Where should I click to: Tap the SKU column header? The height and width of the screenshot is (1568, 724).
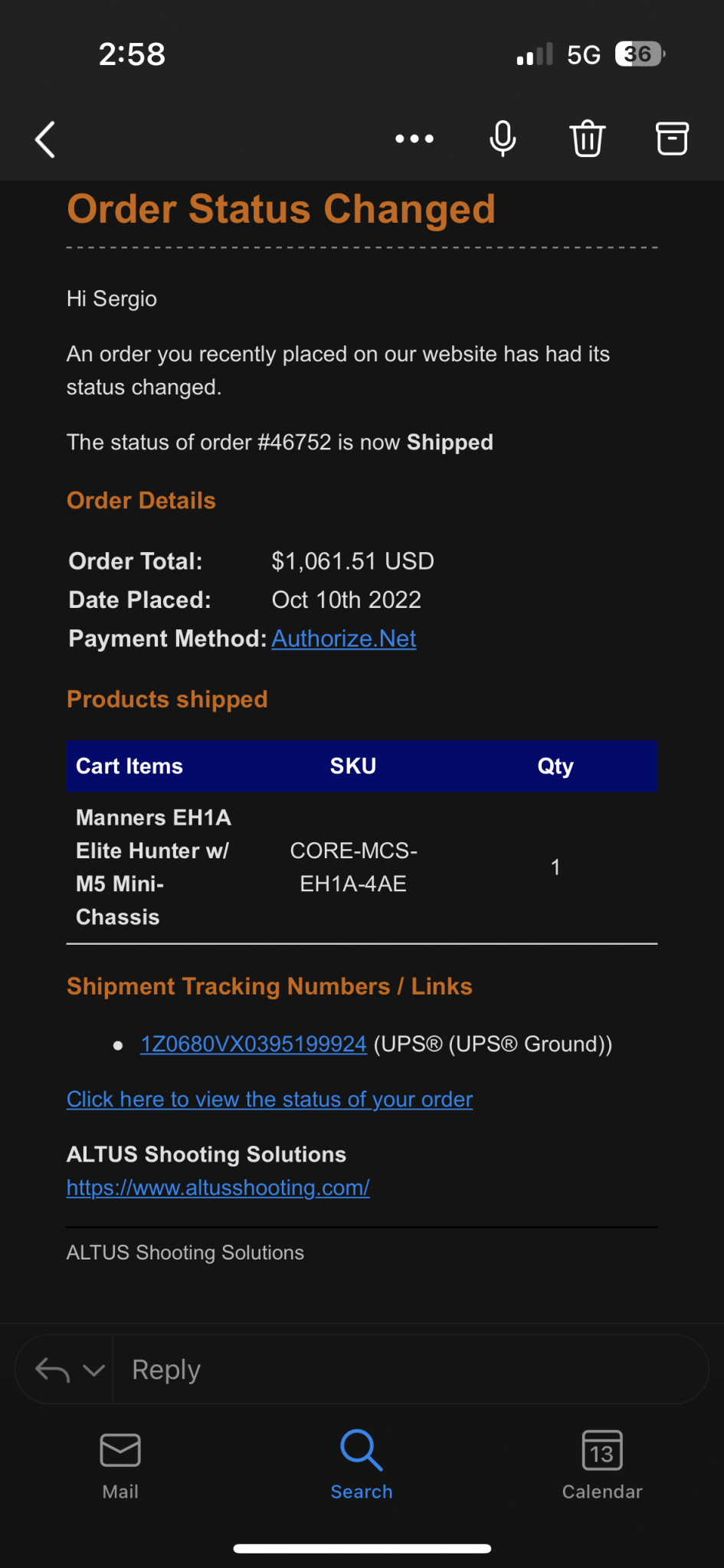[x=353, y=766]
